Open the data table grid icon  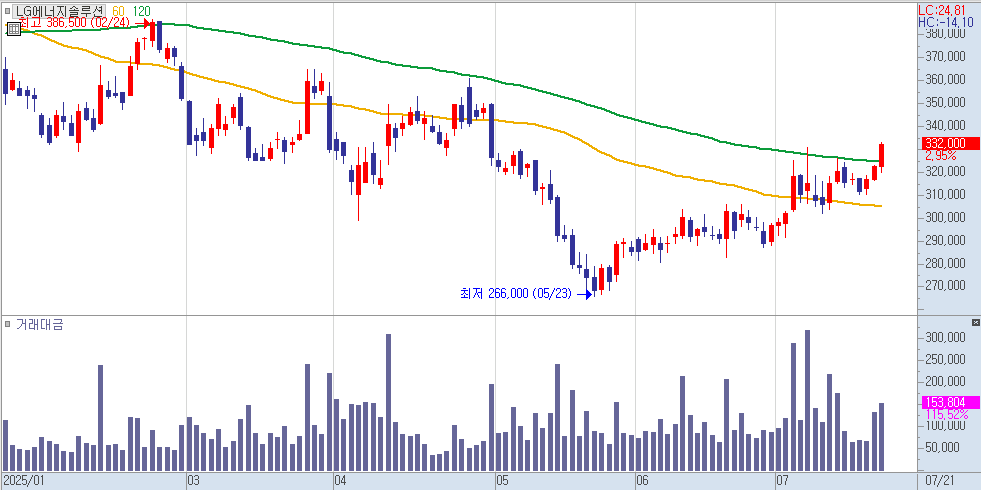[13, 29]
